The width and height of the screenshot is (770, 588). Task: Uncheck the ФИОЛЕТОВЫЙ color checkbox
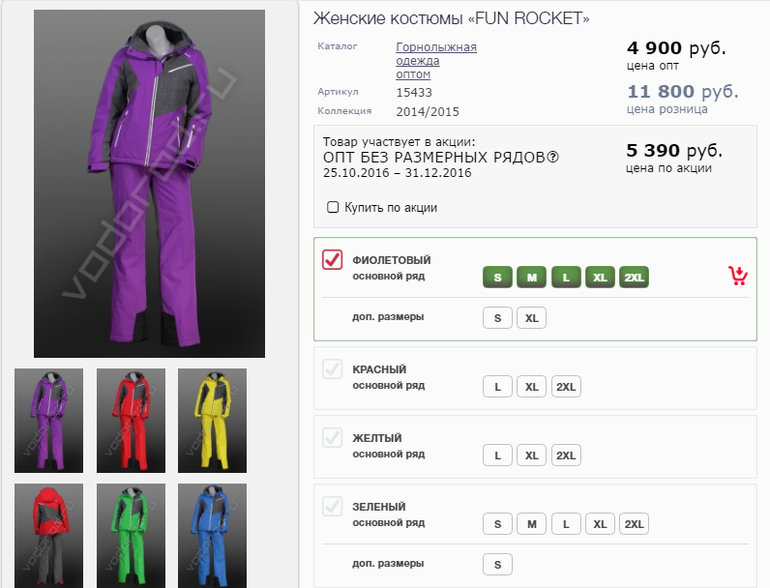333,259
